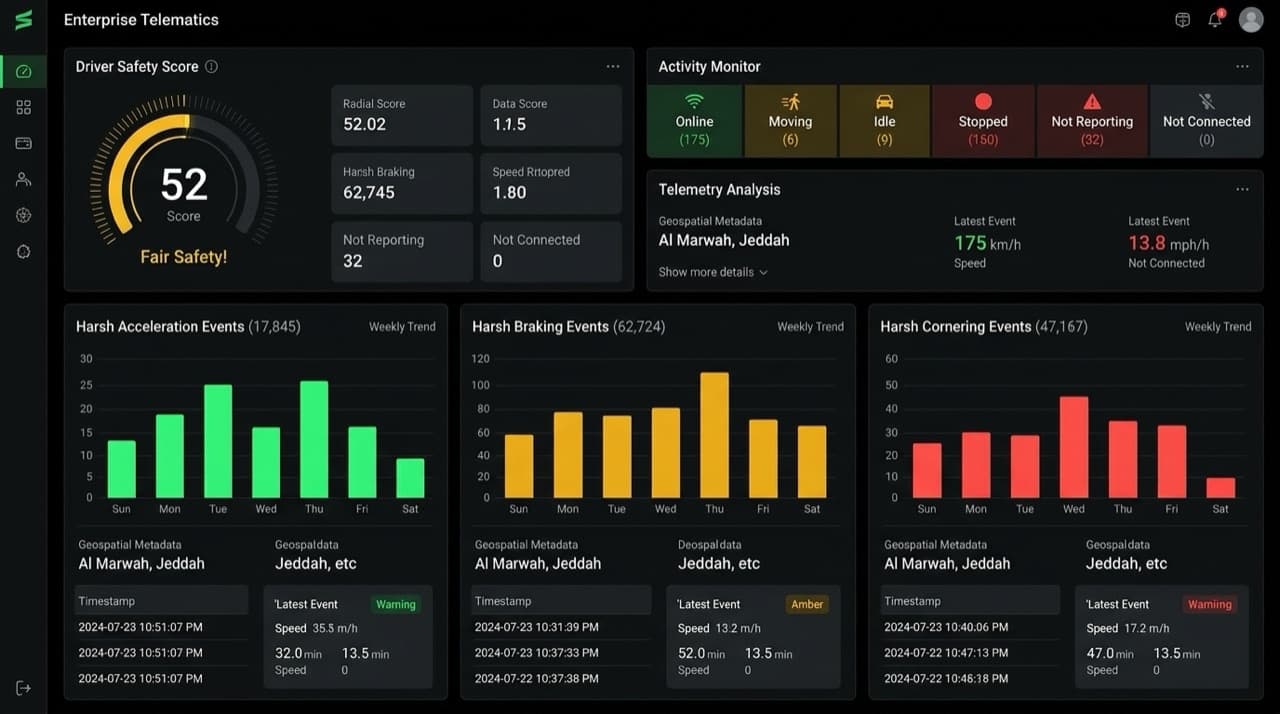
Task: Click timestamp "2024-07-22 10:46:18 PM"
Action: 946,678
